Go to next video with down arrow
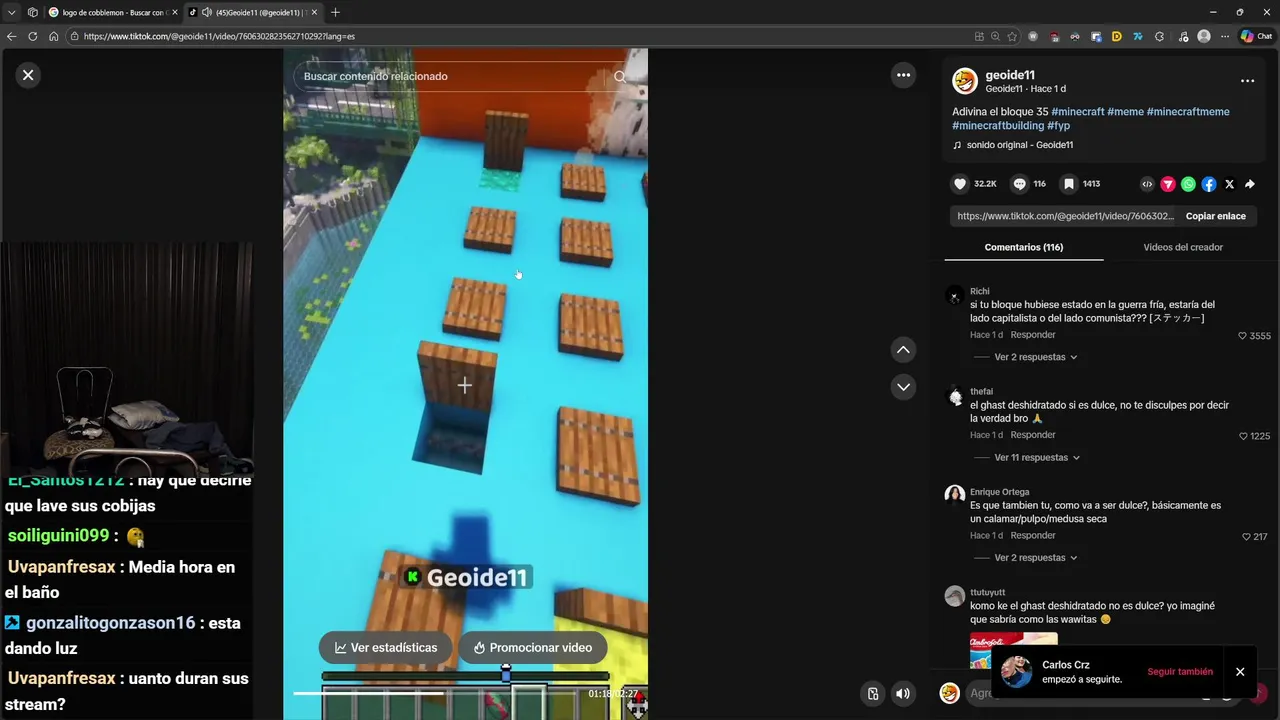The image size is (1280, 720). click(903, 386)
